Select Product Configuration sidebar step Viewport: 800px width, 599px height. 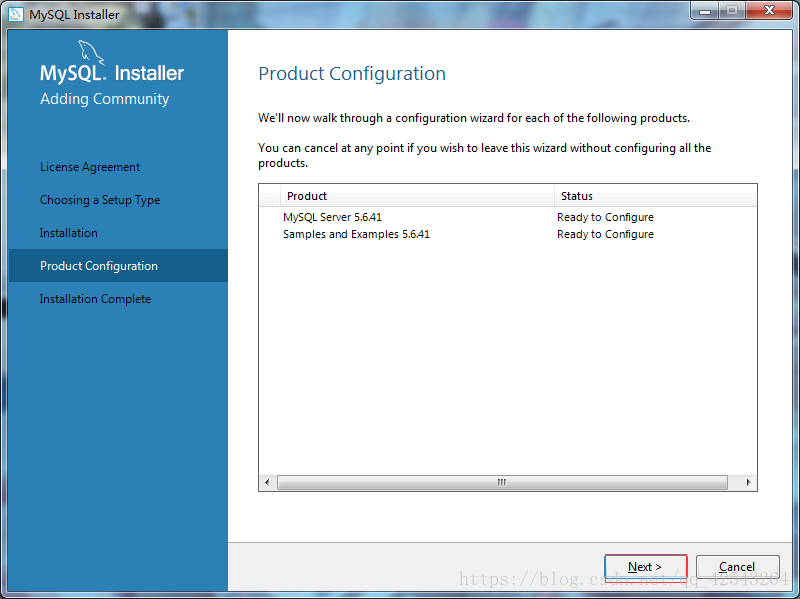point(118,266)
